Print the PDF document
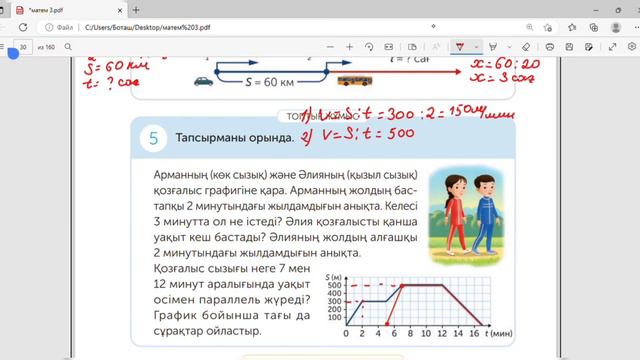 point(550,47)
